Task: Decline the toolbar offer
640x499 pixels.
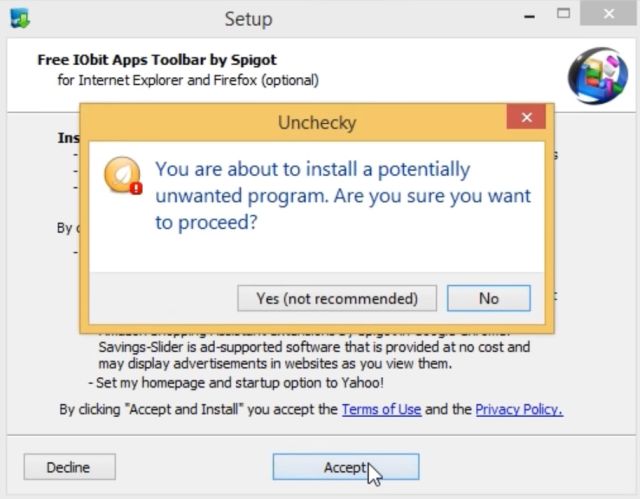Action: [x=69, y=467]
